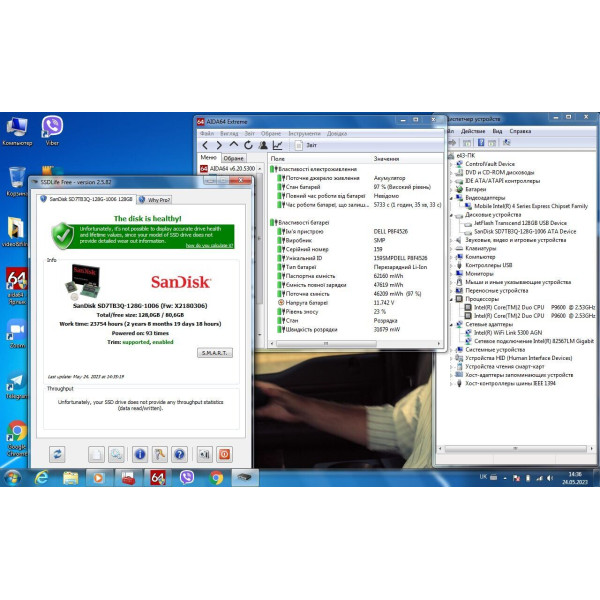
Task: Open Файл menu in AIDA64
Action: (207, 134)
